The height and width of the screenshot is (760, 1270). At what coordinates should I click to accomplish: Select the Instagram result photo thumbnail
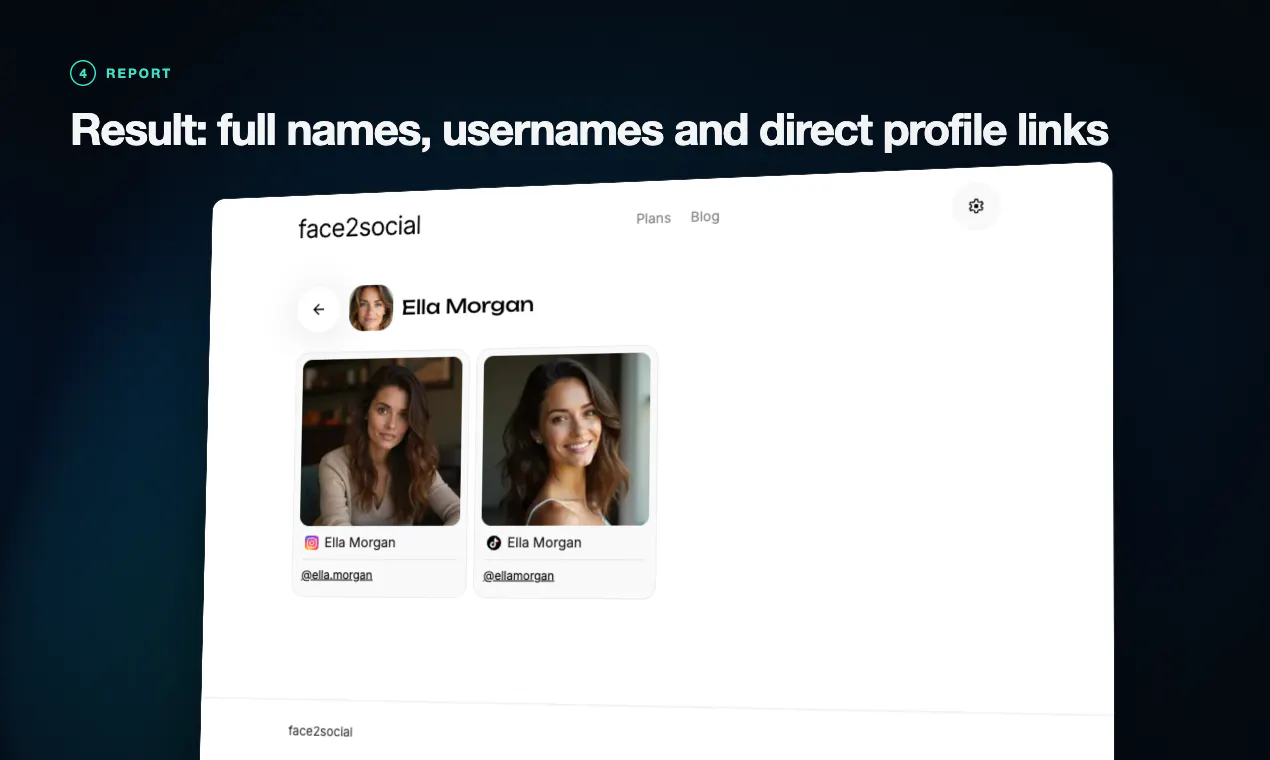381,441
